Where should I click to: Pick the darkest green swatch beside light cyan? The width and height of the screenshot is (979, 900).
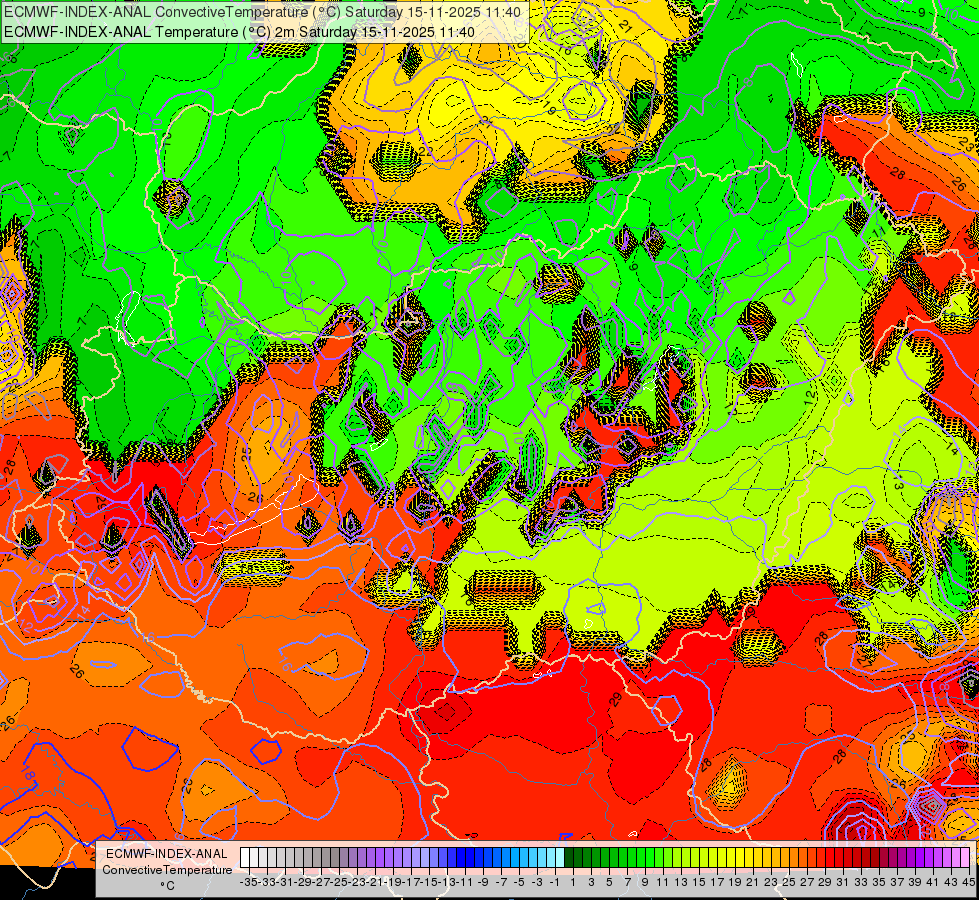[x=569, y=858]
